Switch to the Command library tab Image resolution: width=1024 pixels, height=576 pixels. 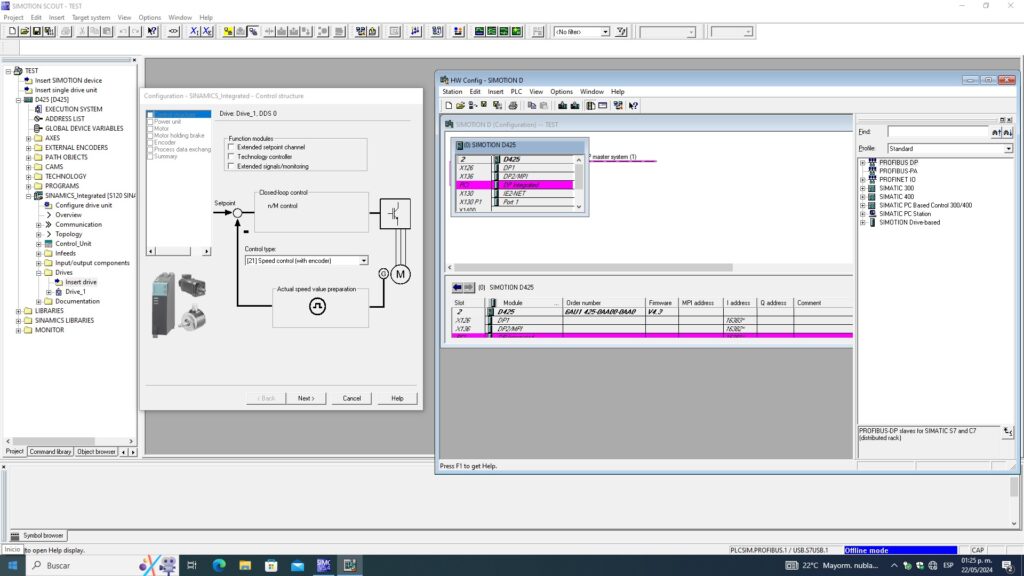[x=50, y=451]
